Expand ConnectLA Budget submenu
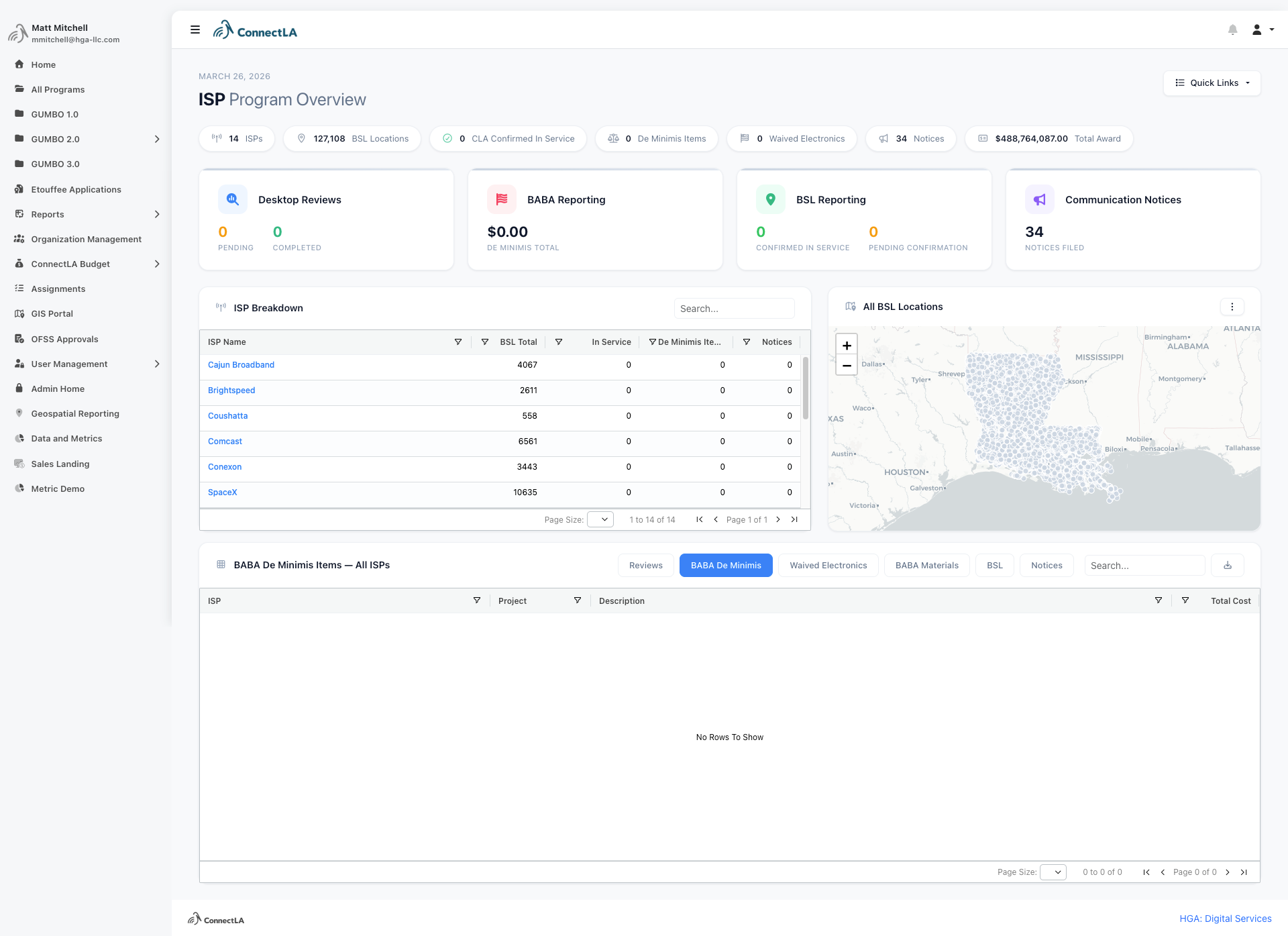 pos(157,264)
